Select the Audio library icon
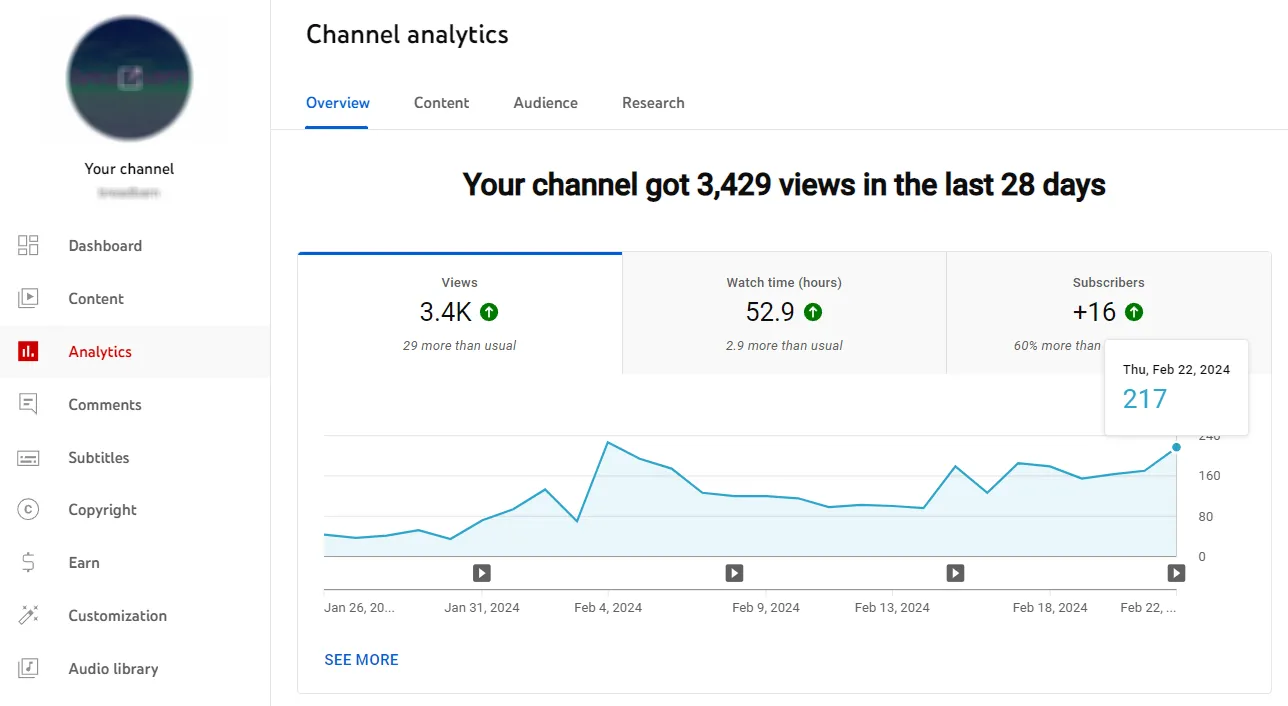The height and width of the screenshot is (706, 1288). click(x=28, y=668)
